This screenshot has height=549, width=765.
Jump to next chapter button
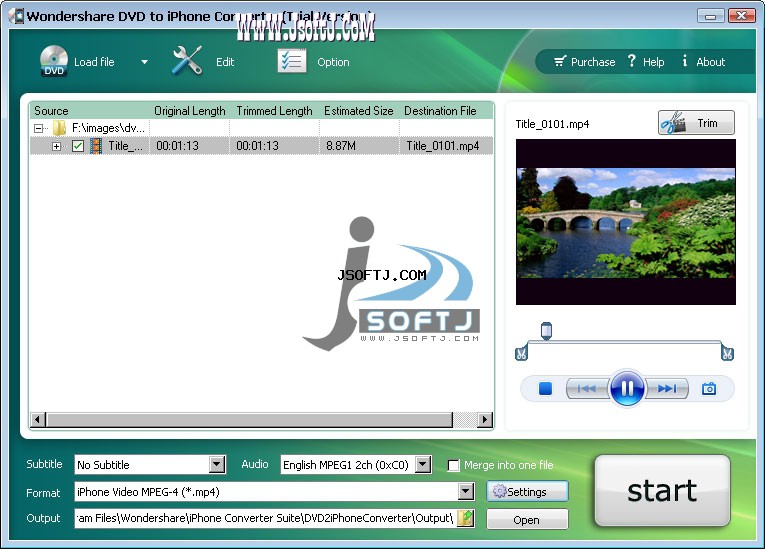click(666, 389)
